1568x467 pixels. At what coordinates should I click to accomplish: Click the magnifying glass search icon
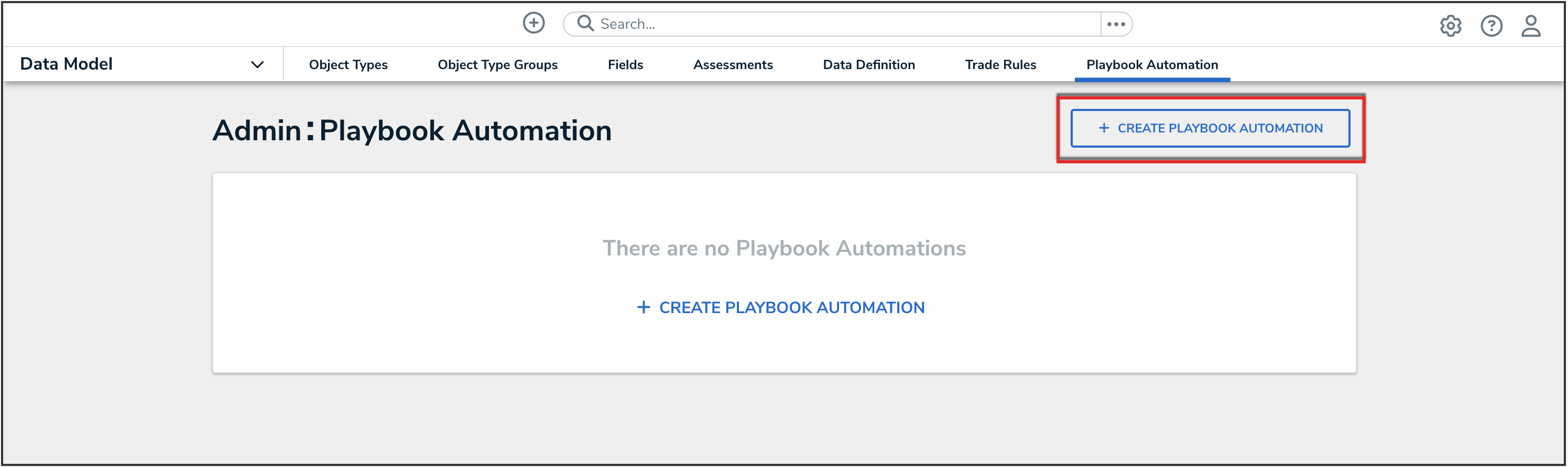[x=585, y=24]
